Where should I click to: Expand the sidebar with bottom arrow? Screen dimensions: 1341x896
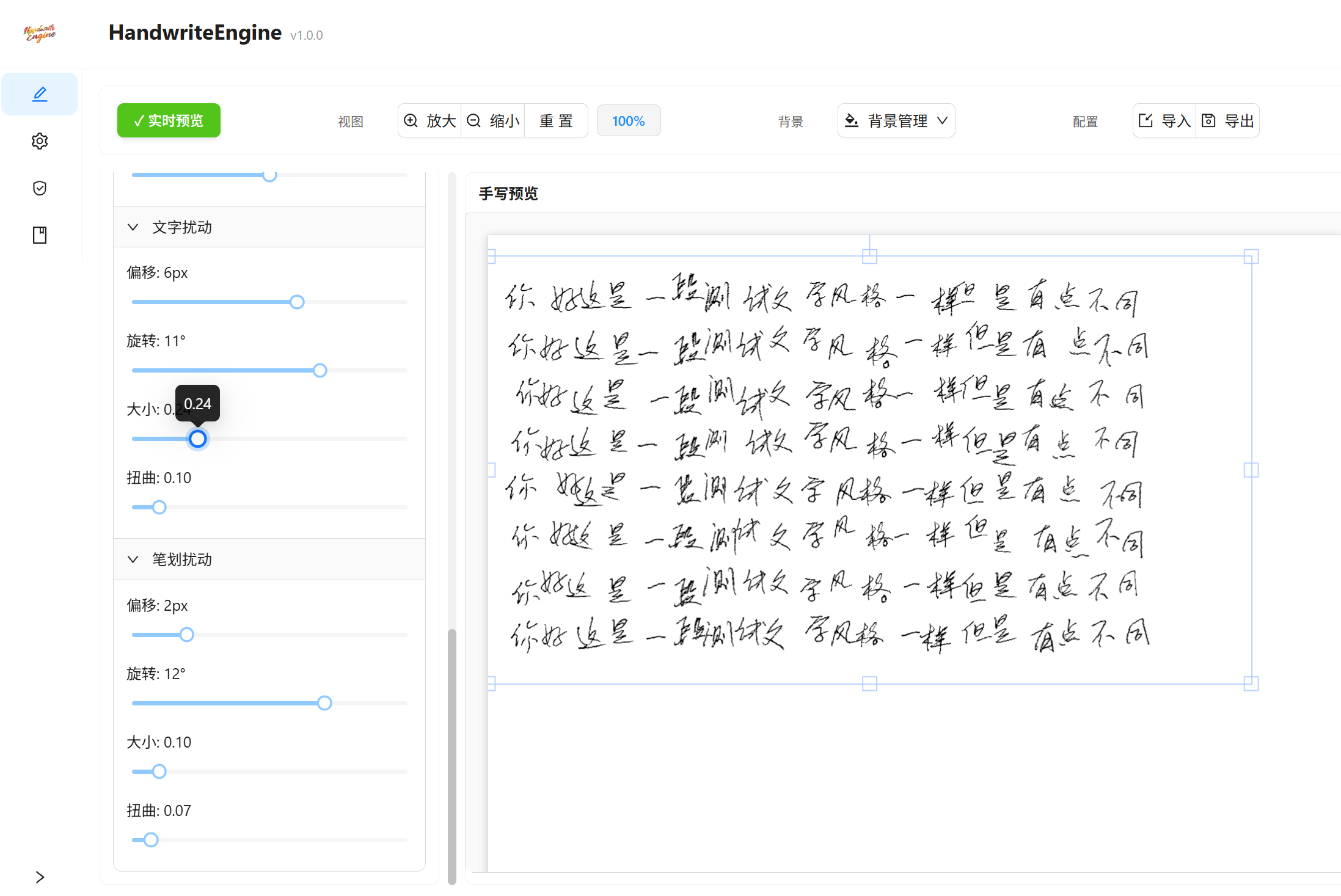point(40,877)
